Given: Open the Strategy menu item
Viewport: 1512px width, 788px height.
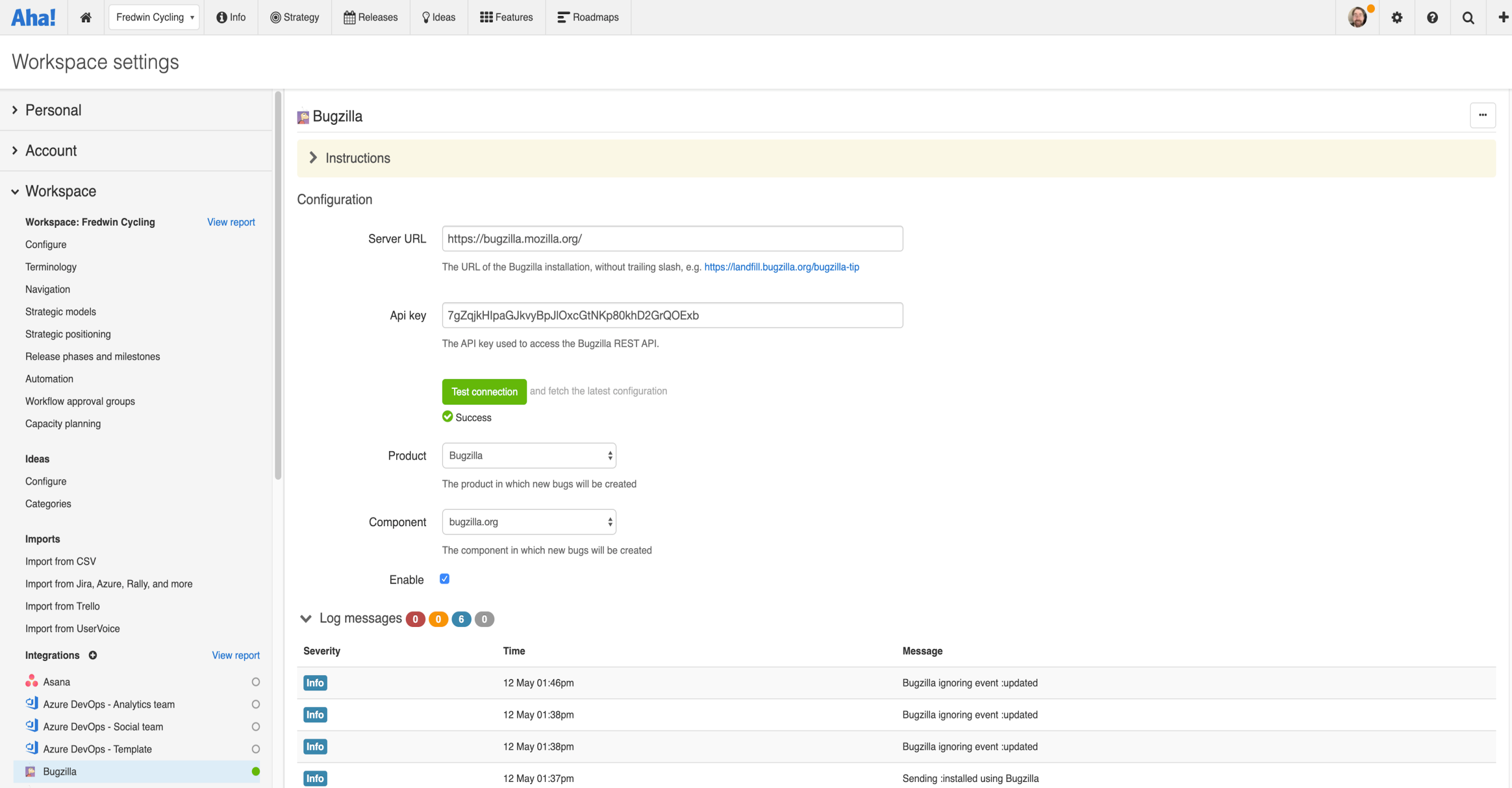Looking at the screenshot, I should pyautogui.click(x=295, y=17).
